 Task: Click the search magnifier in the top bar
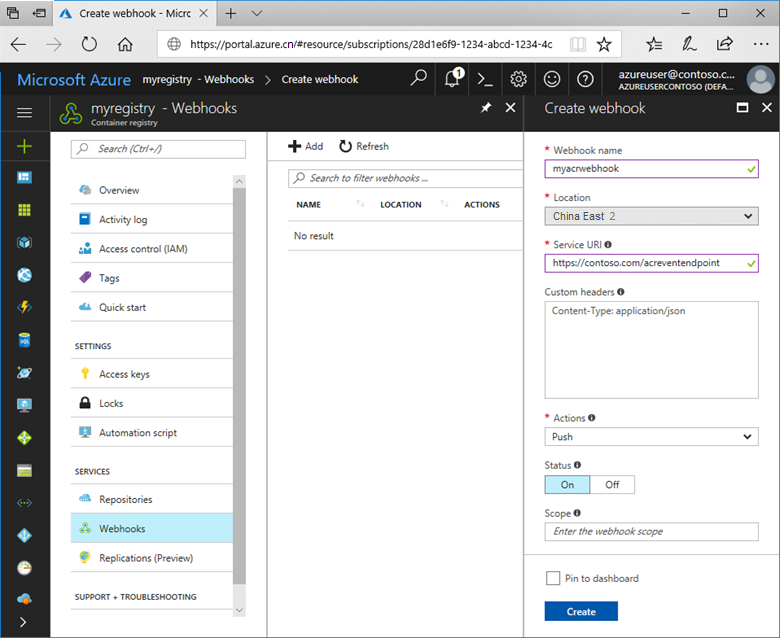tap(419, 79)
